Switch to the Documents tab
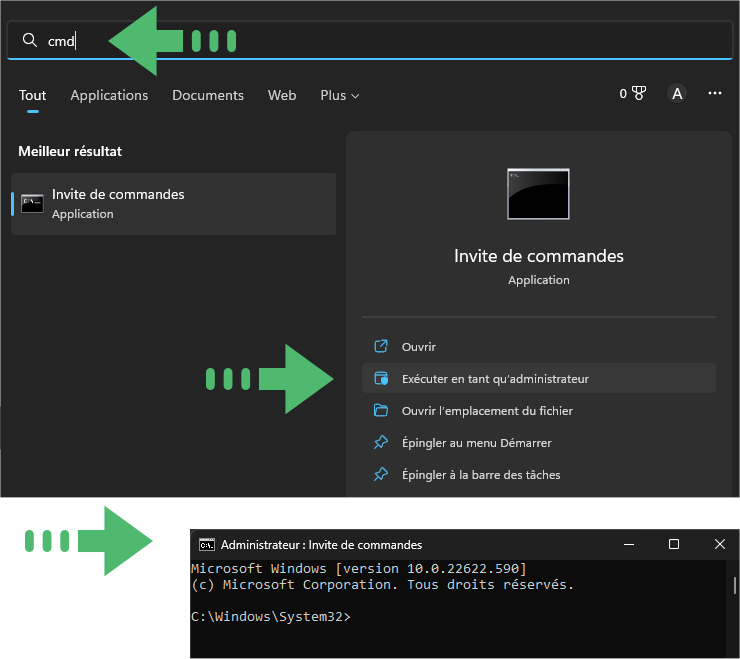Viewport: 740px width, 659px height. (208, 95)
